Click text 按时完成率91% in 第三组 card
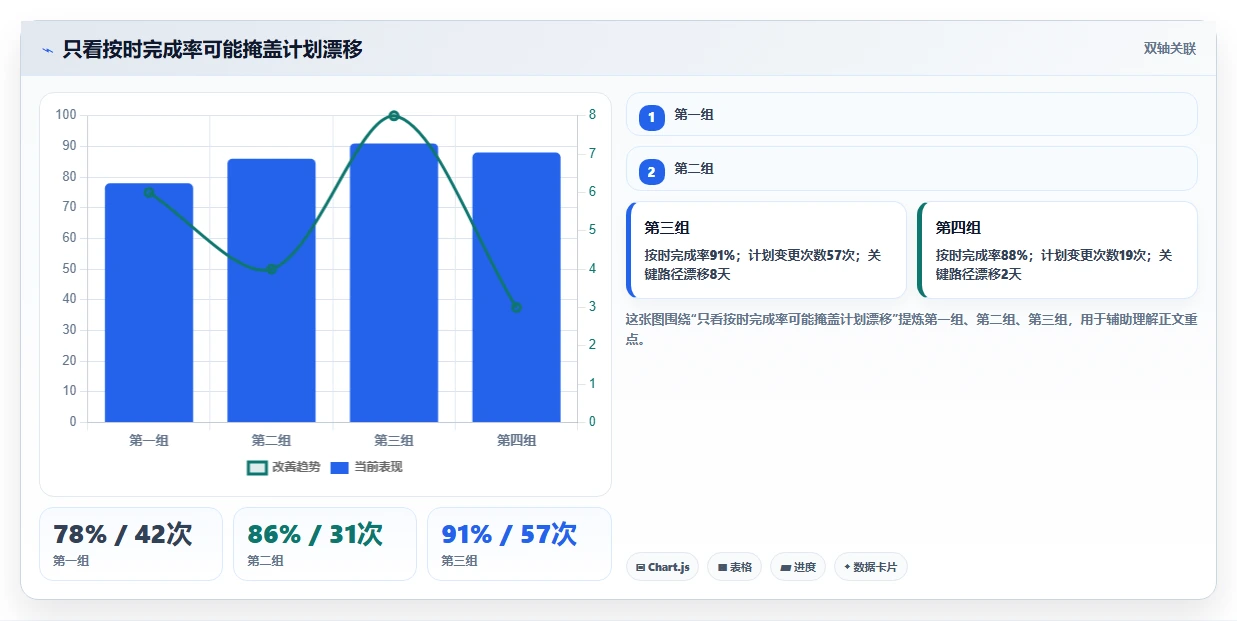The height and width of the screenshot is (621, 1237). [688, 255]
